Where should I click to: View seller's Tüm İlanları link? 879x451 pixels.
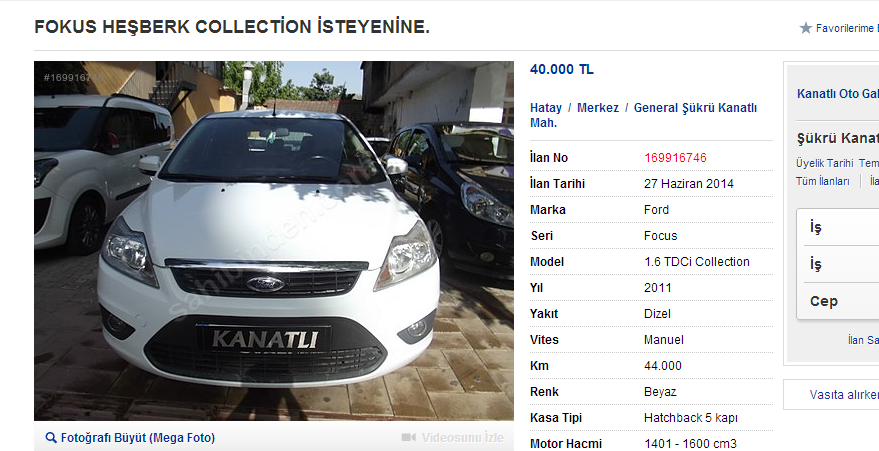pos(822,181)
